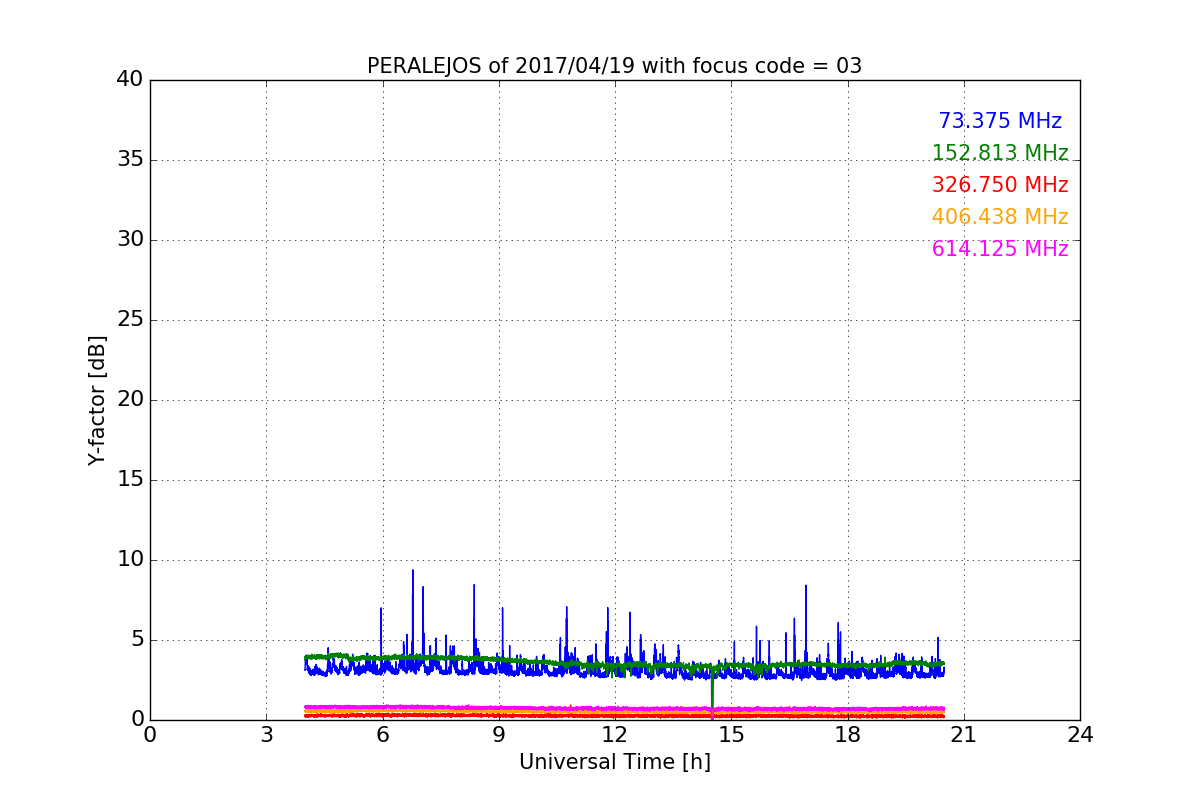Select the 152.813 MHz legend label

tap(1000, 153)
